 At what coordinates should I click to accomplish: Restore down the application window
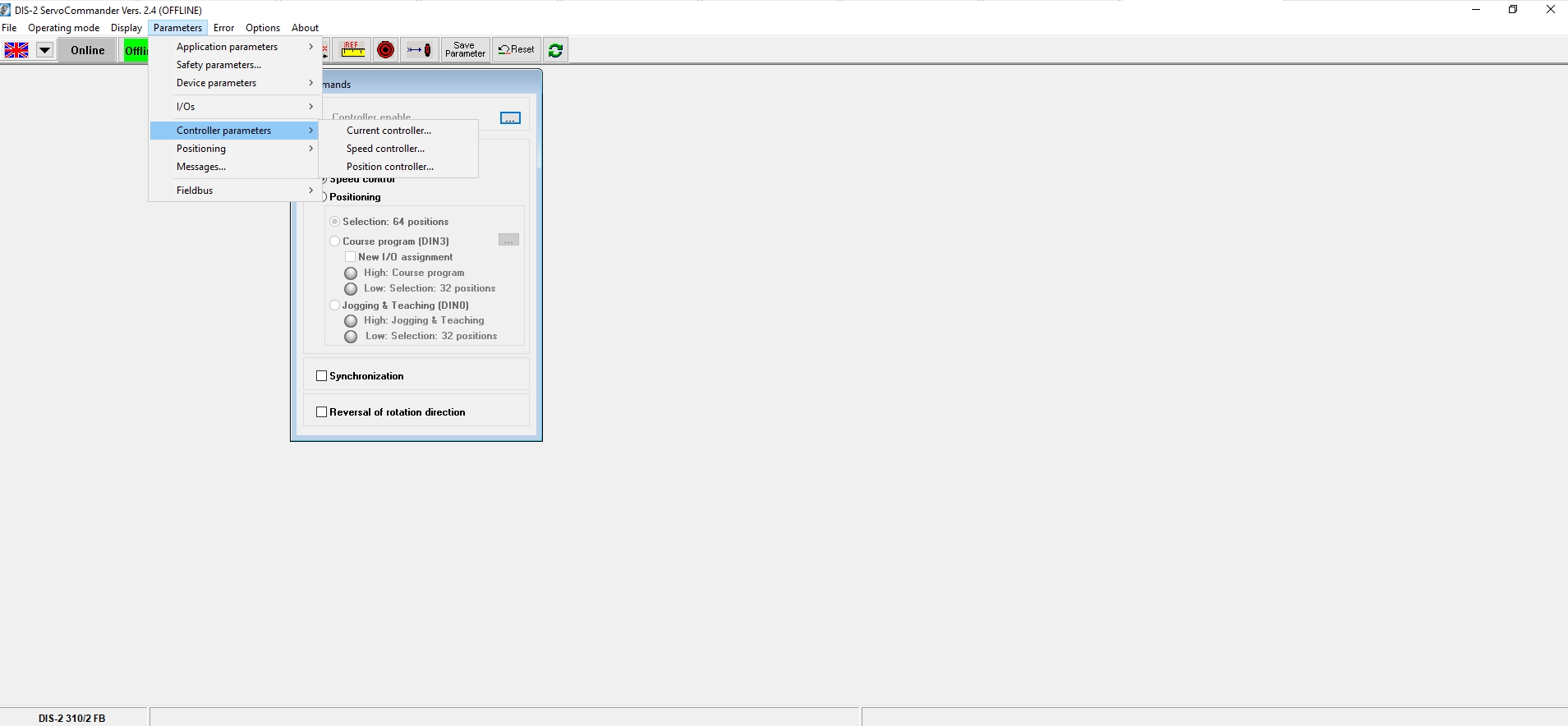click(x=1513, y=10)
